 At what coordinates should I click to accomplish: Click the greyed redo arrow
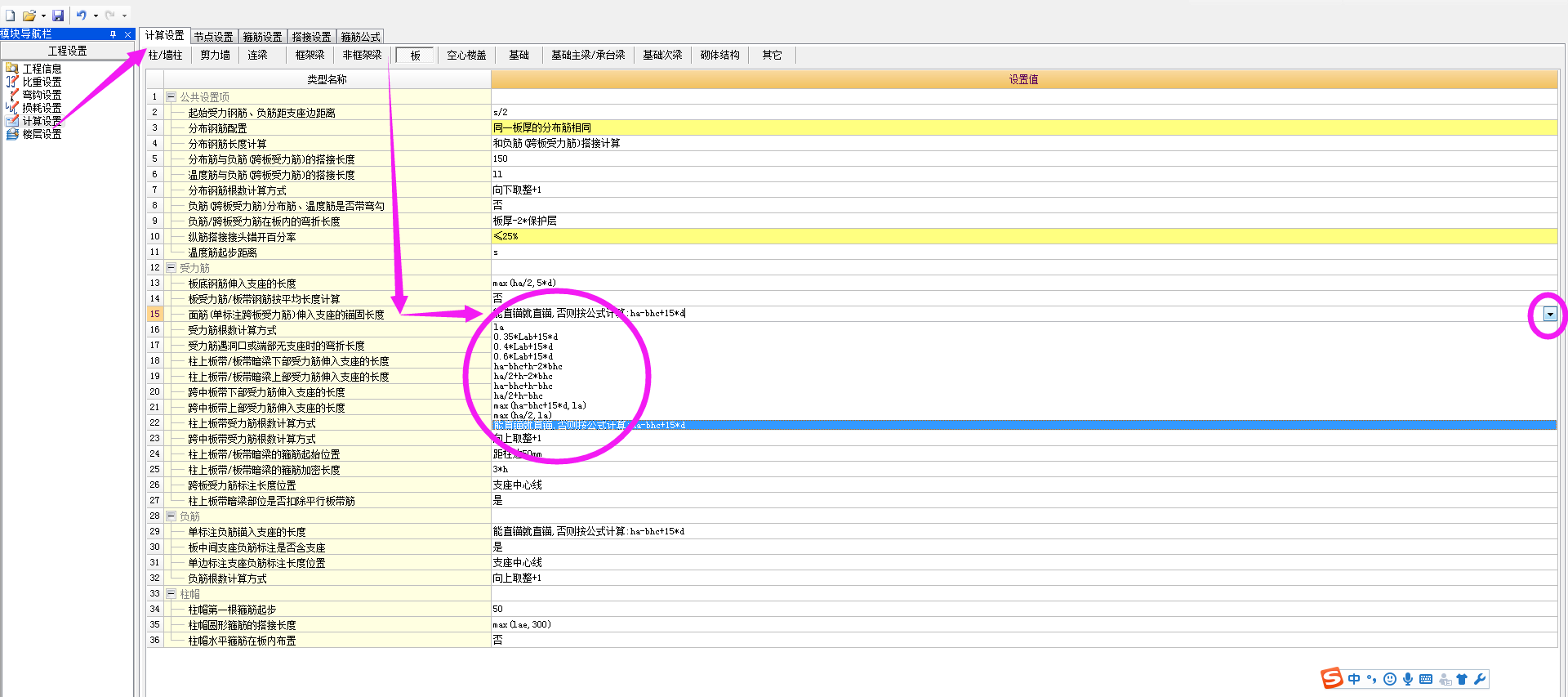[110, 16]
